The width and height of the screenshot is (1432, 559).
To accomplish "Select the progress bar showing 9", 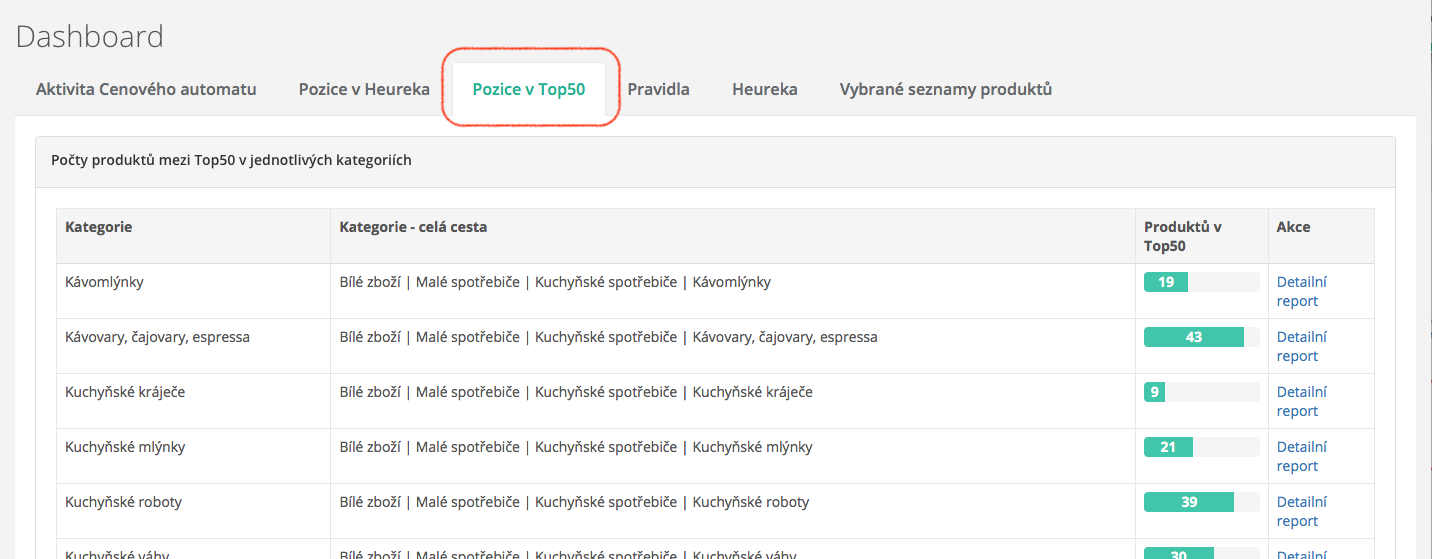I will point(1200,392).
